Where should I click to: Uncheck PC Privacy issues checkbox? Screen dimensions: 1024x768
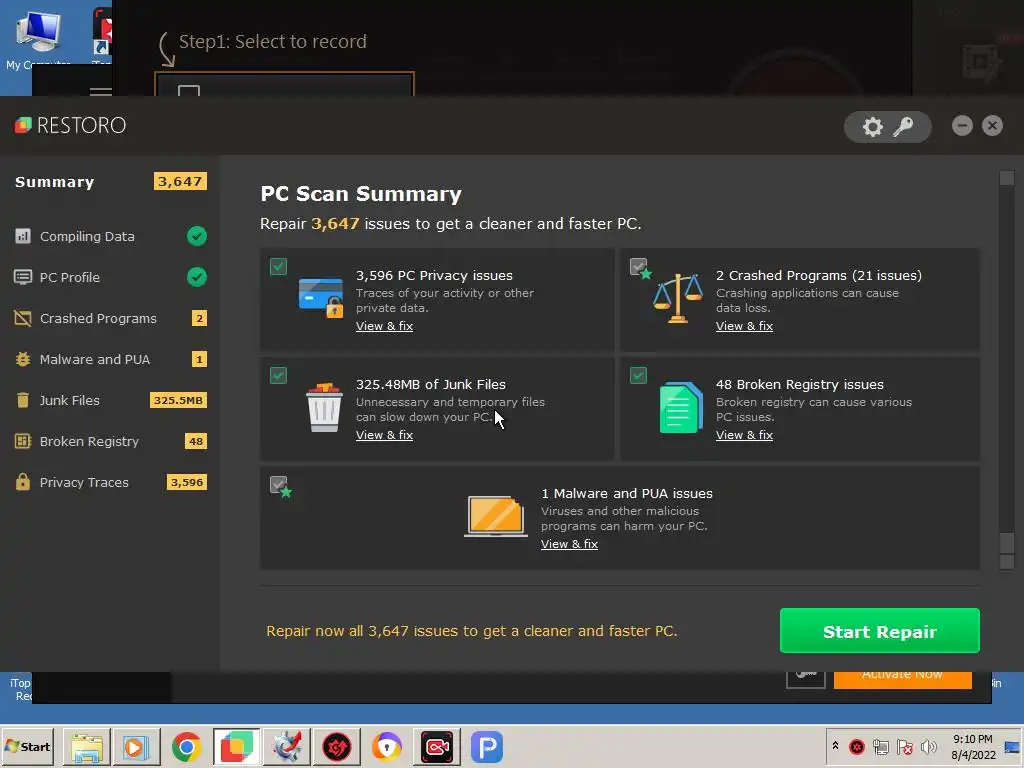click(278, 266)
